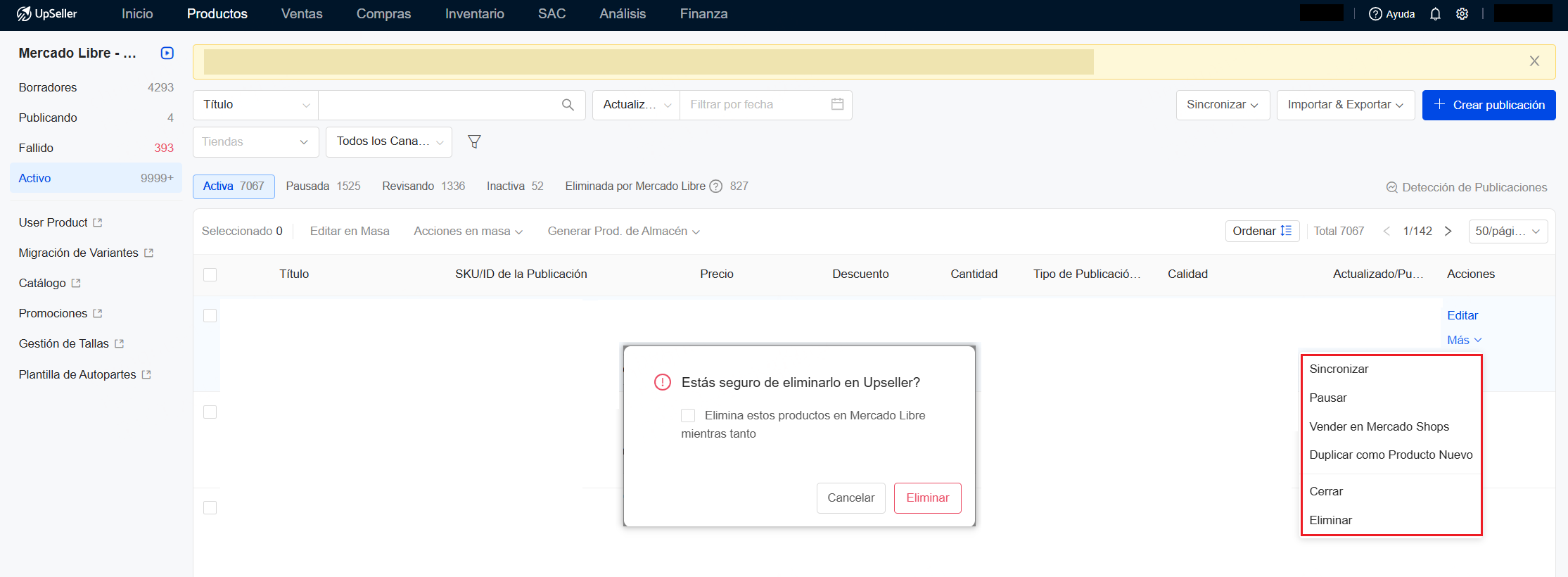Open the calendar date picker icon
Viewport: 1568px width, 577px height.
[x=837, y=104]
